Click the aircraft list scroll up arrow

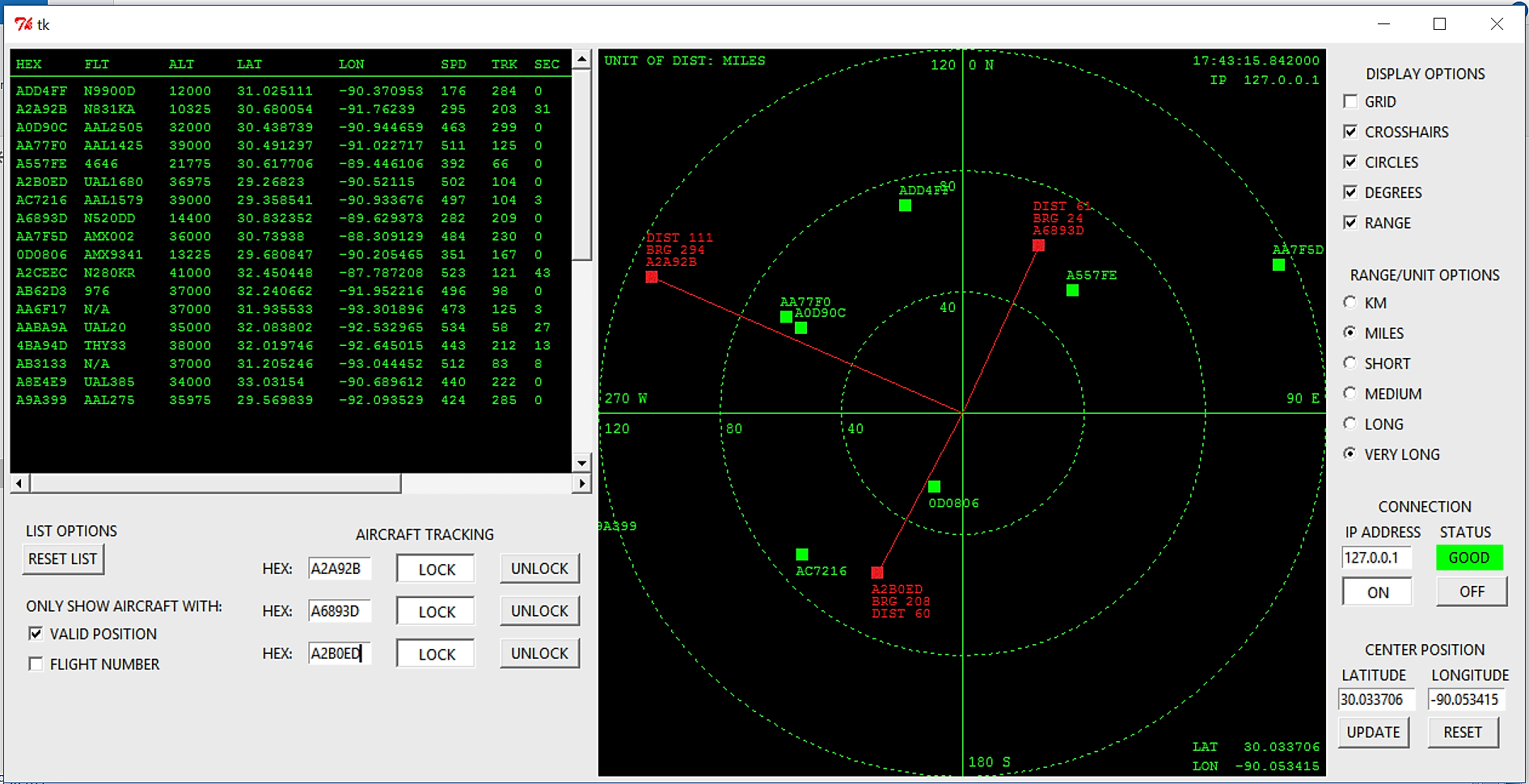[x=581, y=59]
